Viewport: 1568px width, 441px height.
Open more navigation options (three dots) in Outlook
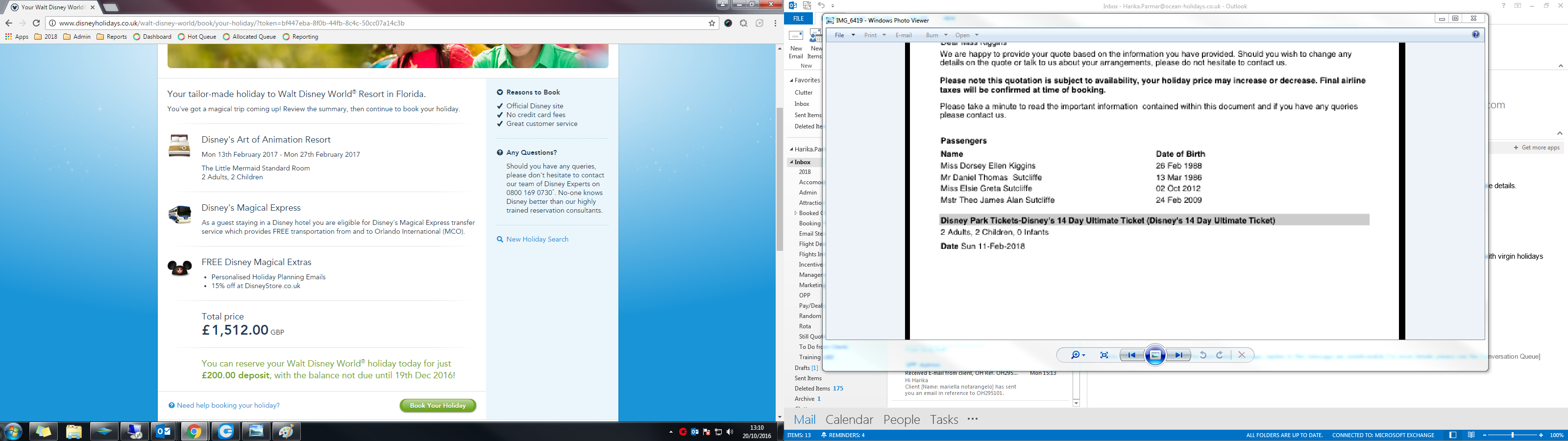pos(973,419)
